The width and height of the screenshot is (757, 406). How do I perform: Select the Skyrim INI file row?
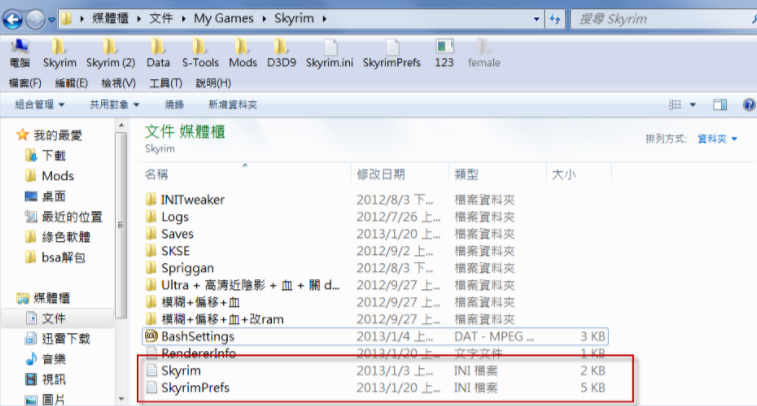pos(375,370)
